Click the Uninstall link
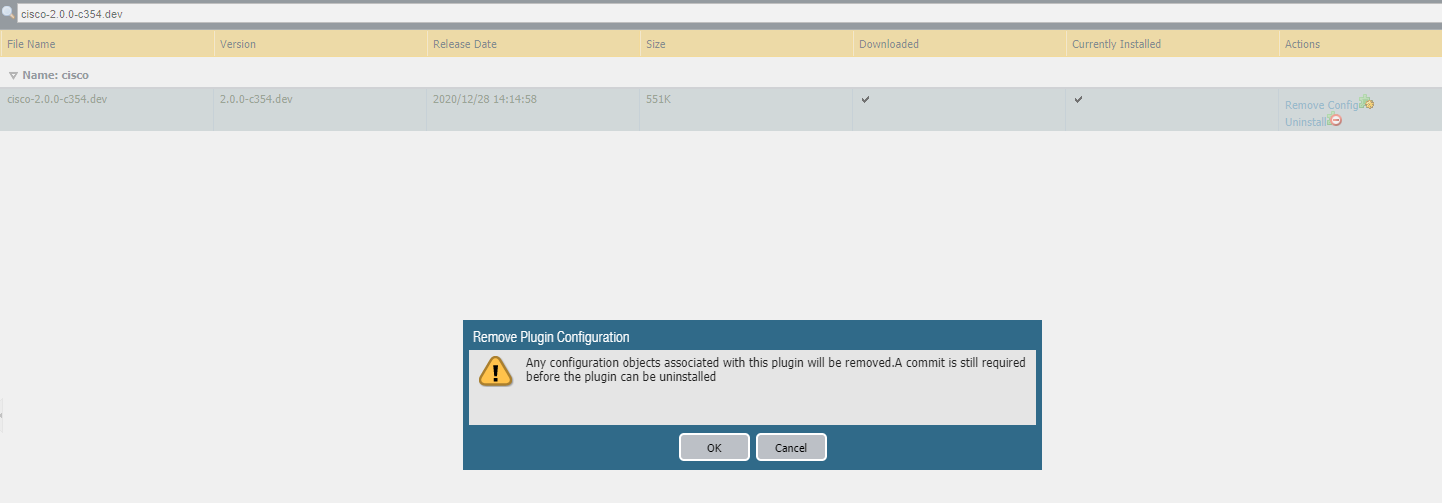 1307,122
